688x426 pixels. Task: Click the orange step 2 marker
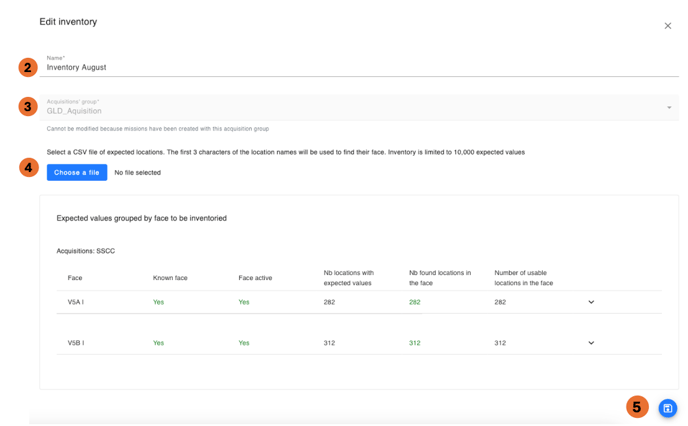pos(28,67)
